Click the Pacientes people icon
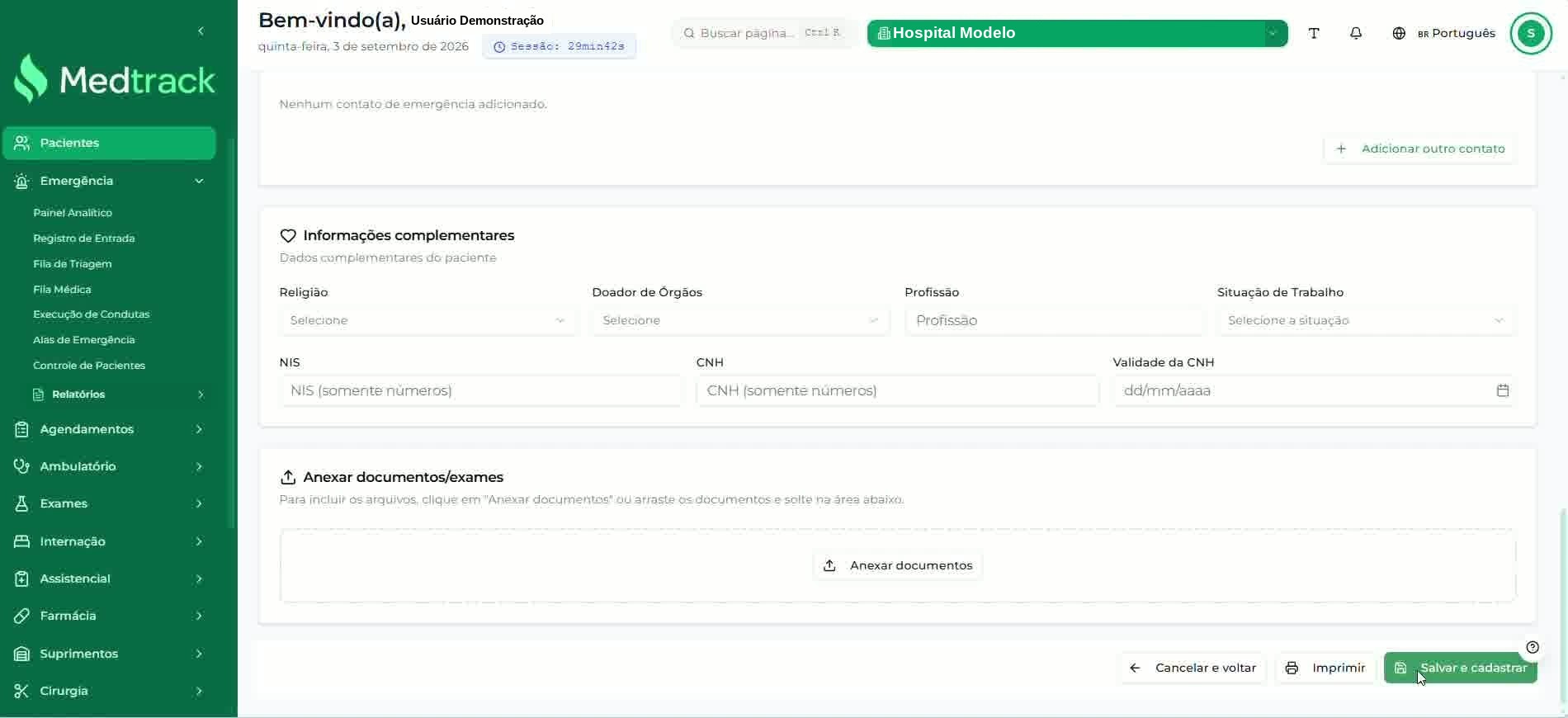This screenshot has width=1568, height=718. click(x=22, y=143)
